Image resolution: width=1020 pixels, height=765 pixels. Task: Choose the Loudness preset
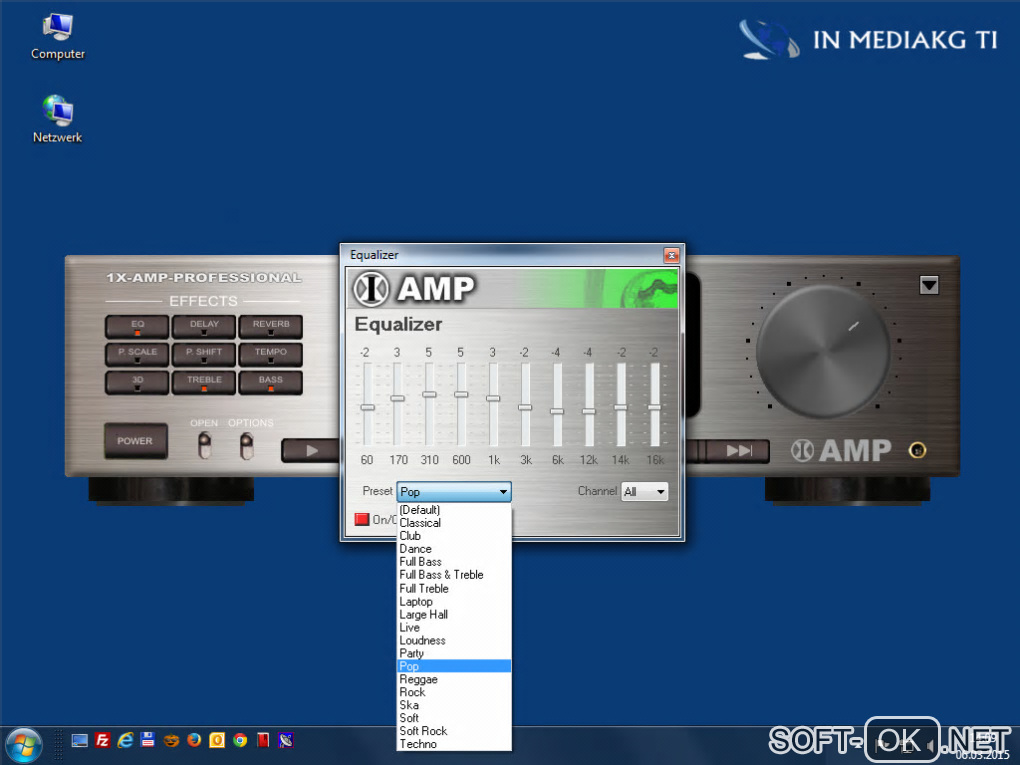(454, 641)
